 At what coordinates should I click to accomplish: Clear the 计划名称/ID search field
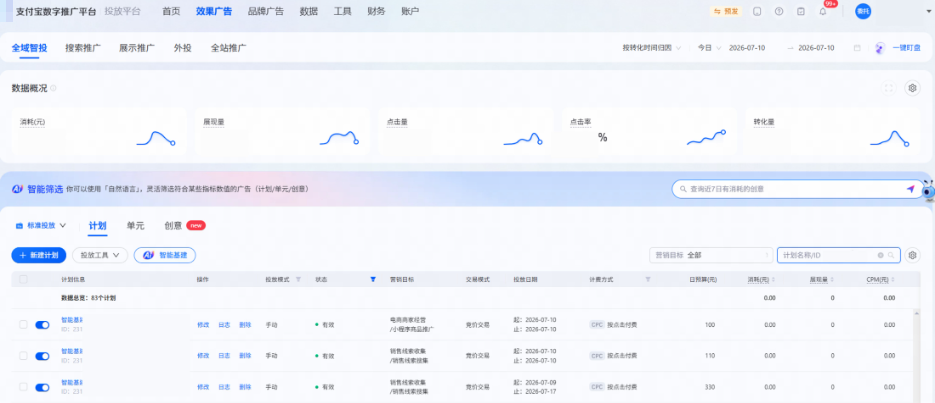click(x=880, y=255)
